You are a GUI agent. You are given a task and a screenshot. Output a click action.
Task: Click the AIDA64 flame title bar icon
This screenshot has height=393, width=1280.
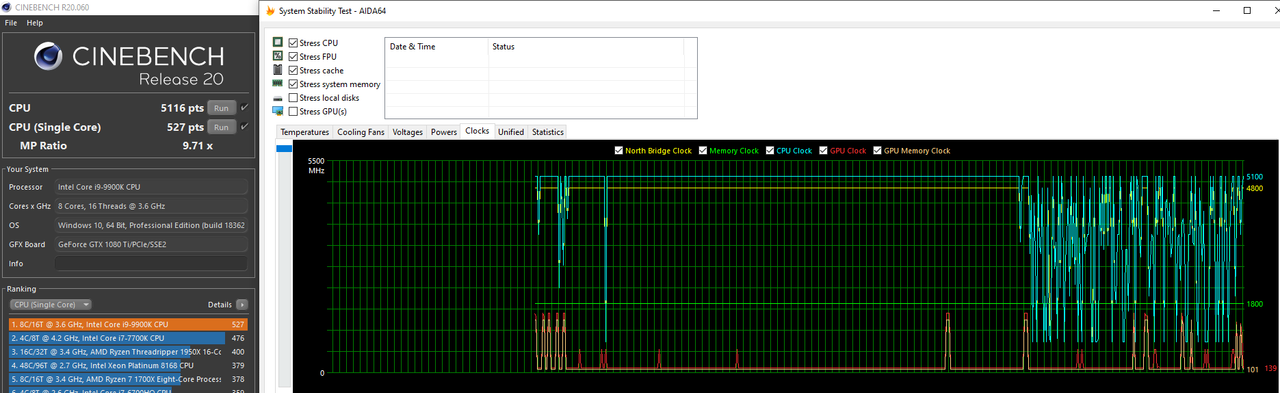pyautogui.click(x=271, y=10)
